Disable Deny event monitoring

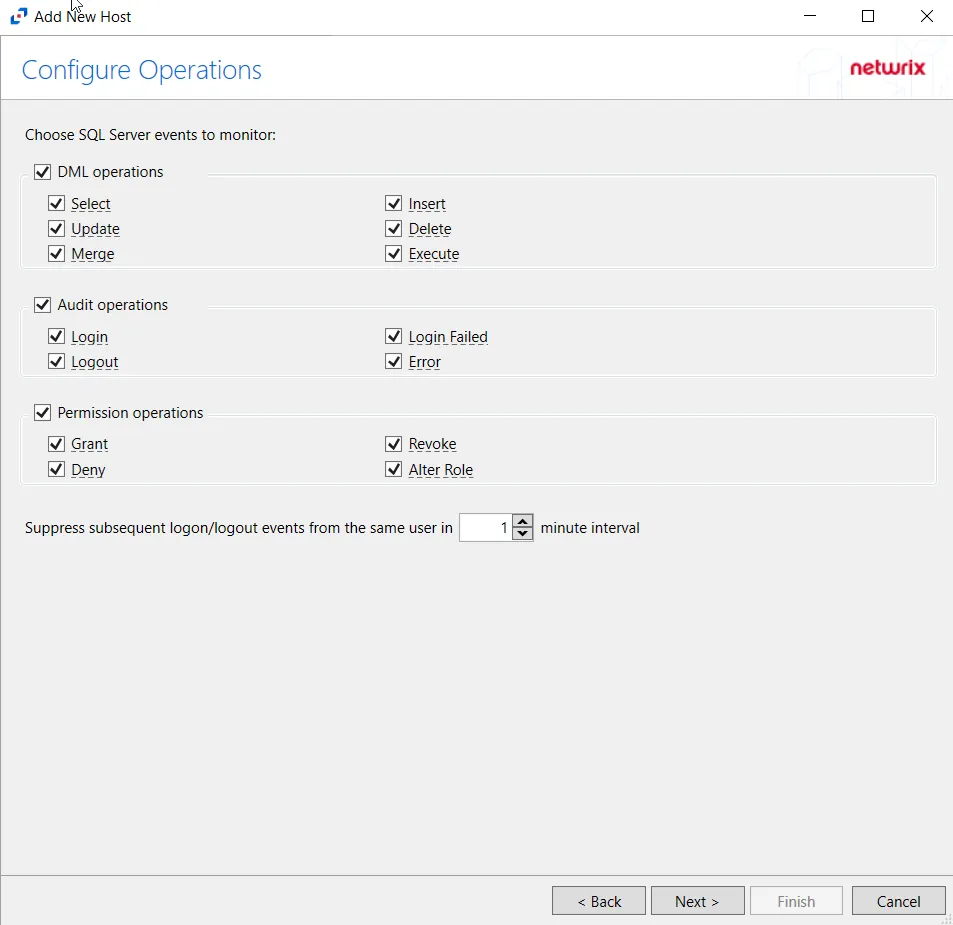pyautogui.click(x=56, y=469)
